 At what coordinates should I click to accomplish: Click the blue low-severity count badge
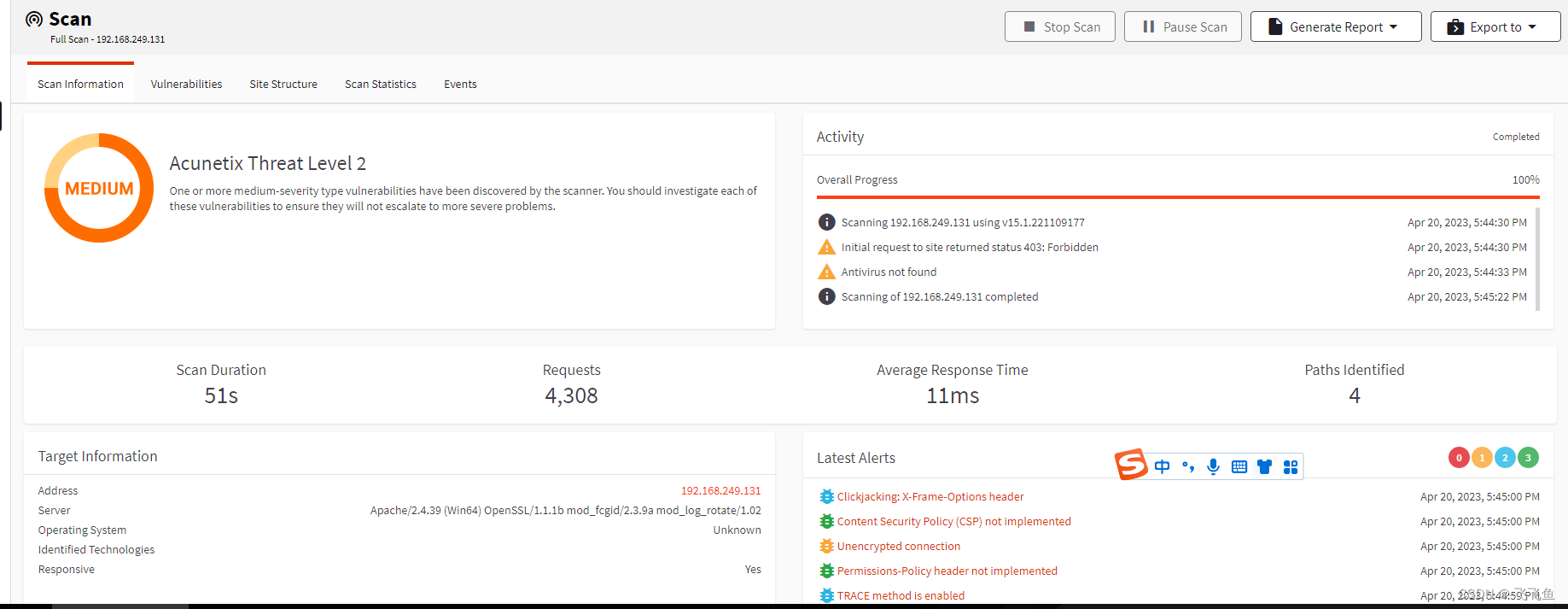click(1505, 458)
